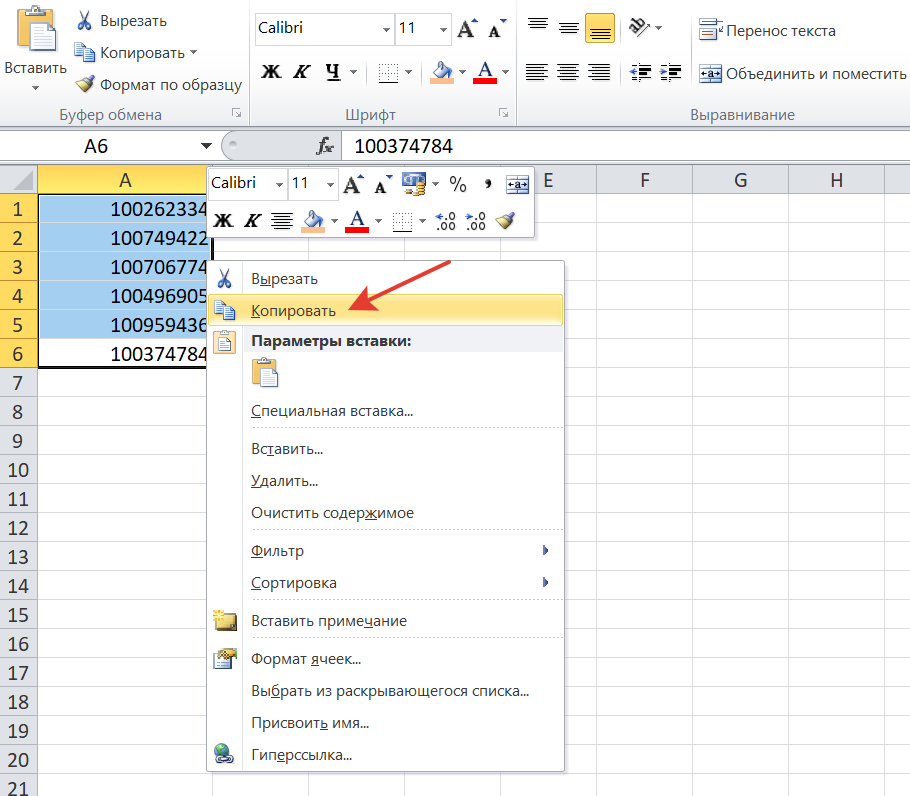Decrease font size in ribbon

tap(497, 28)
